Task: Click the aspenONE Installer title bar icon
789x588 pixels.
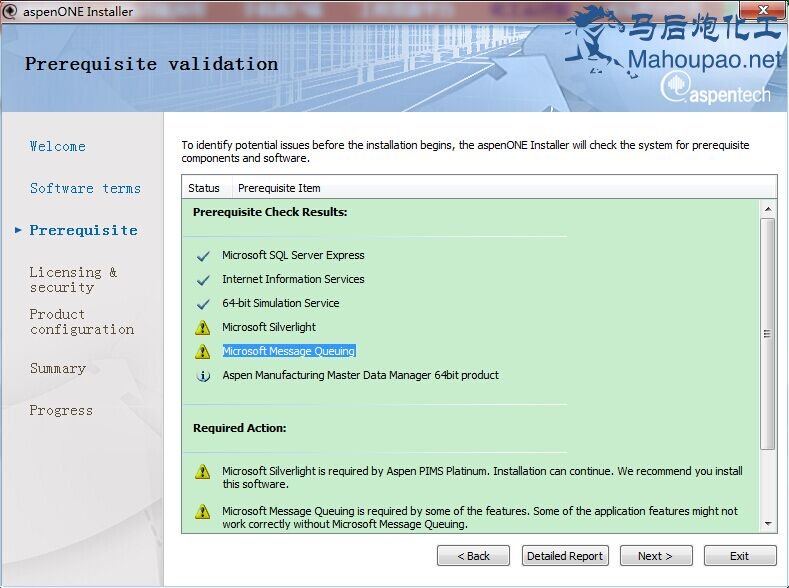Action: pyautogui.click(x=11, y=12)
